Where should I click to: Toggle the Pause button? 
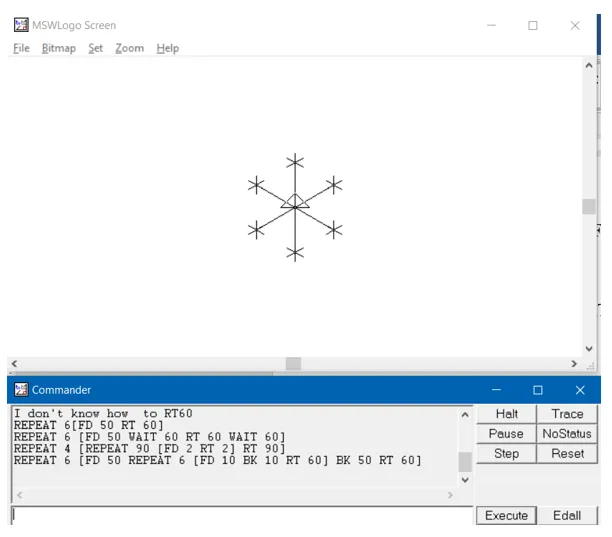pos(506,434)
